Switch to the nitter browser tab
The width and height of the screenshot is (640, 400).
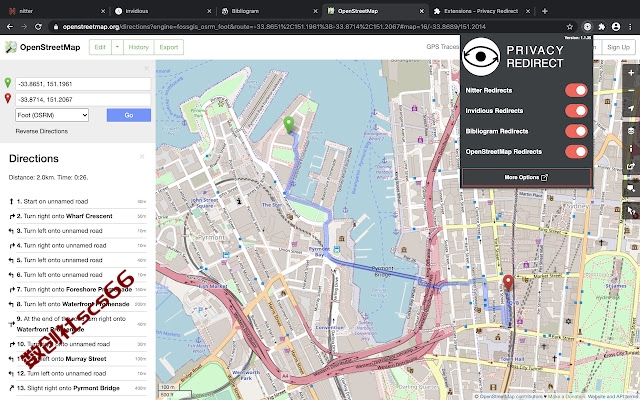(x=57, y=11)
